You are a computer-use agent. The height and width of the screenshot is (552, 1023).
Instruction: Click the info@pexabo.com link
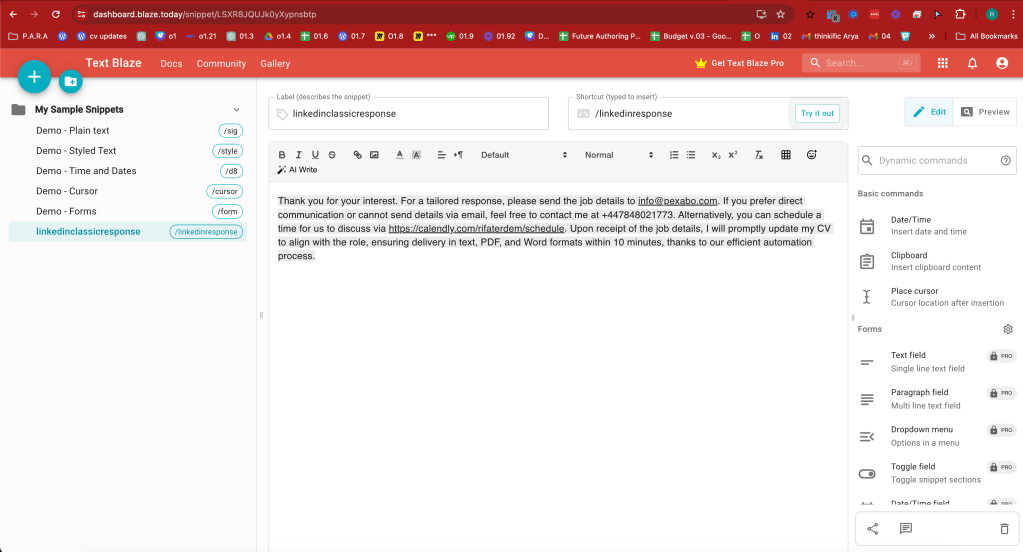(677, 201)
